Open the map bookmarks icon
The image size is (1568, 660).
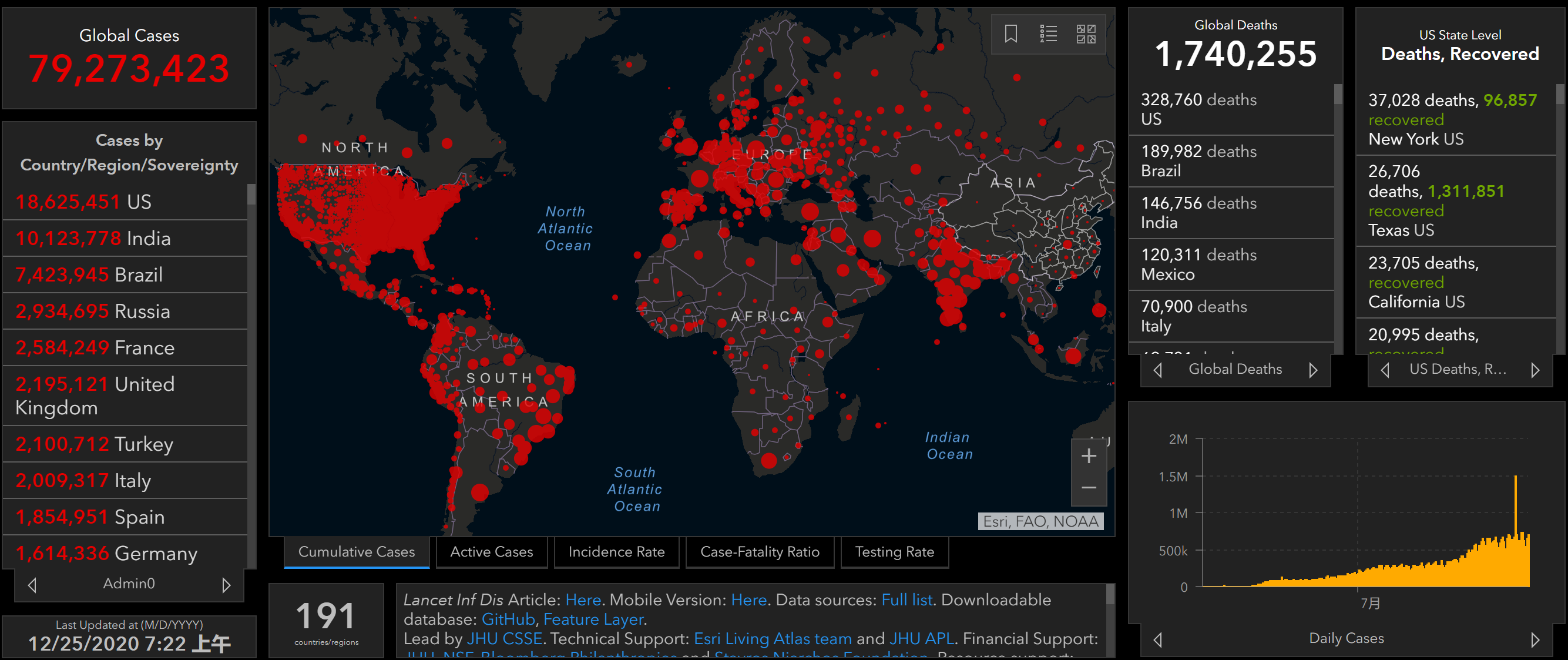coord(1010,33)
